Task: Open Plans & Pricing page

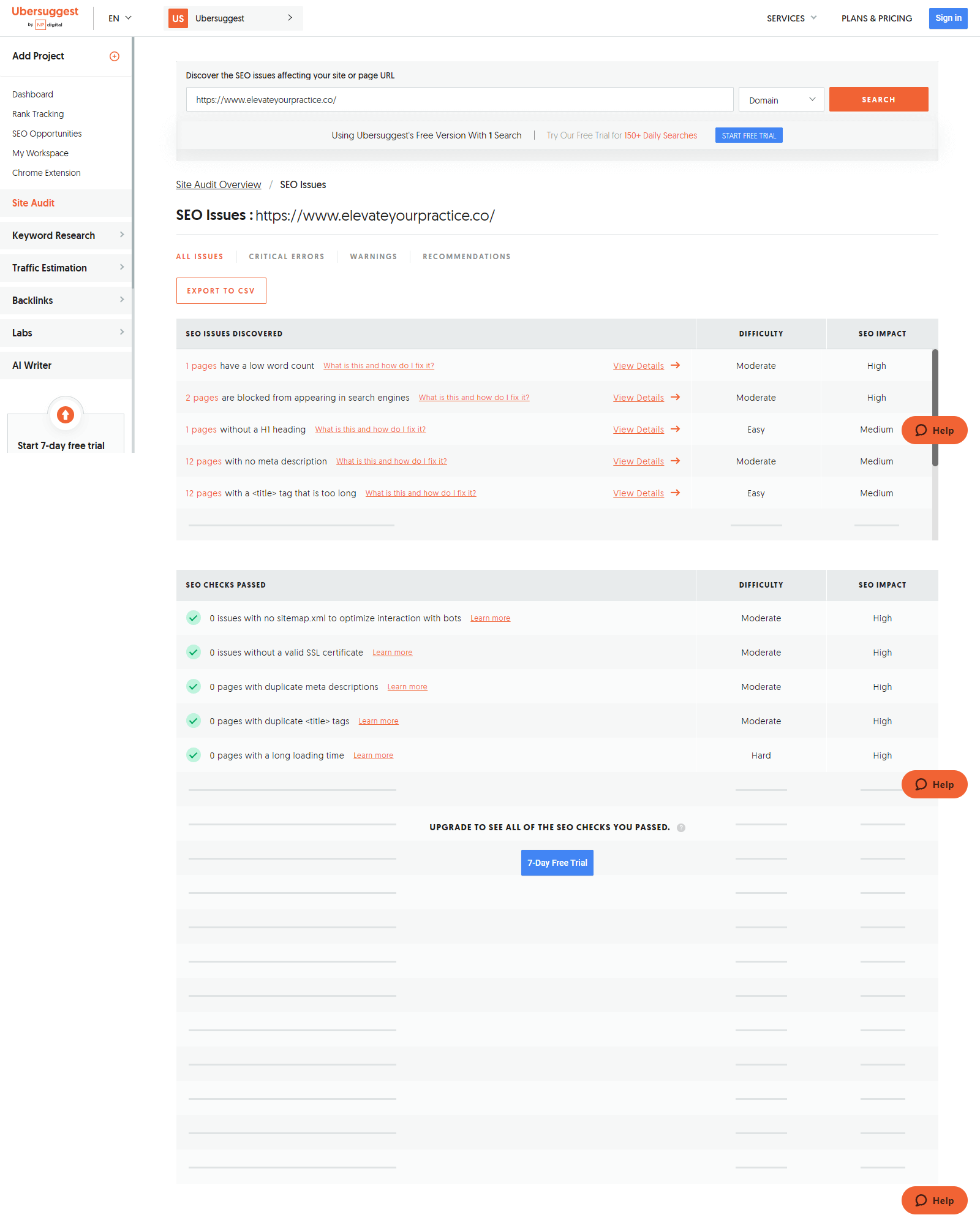Action: 877,18
